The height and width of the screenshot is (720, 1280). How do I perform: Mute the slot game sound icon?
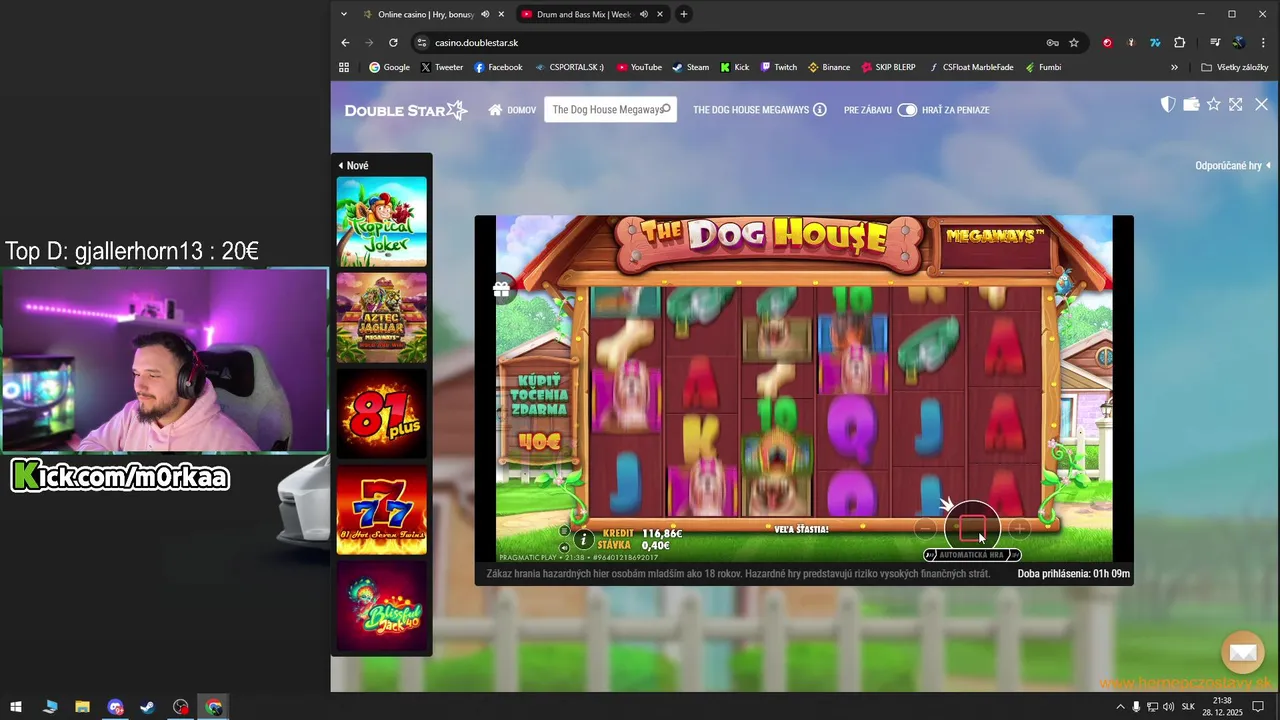[564, 547]
